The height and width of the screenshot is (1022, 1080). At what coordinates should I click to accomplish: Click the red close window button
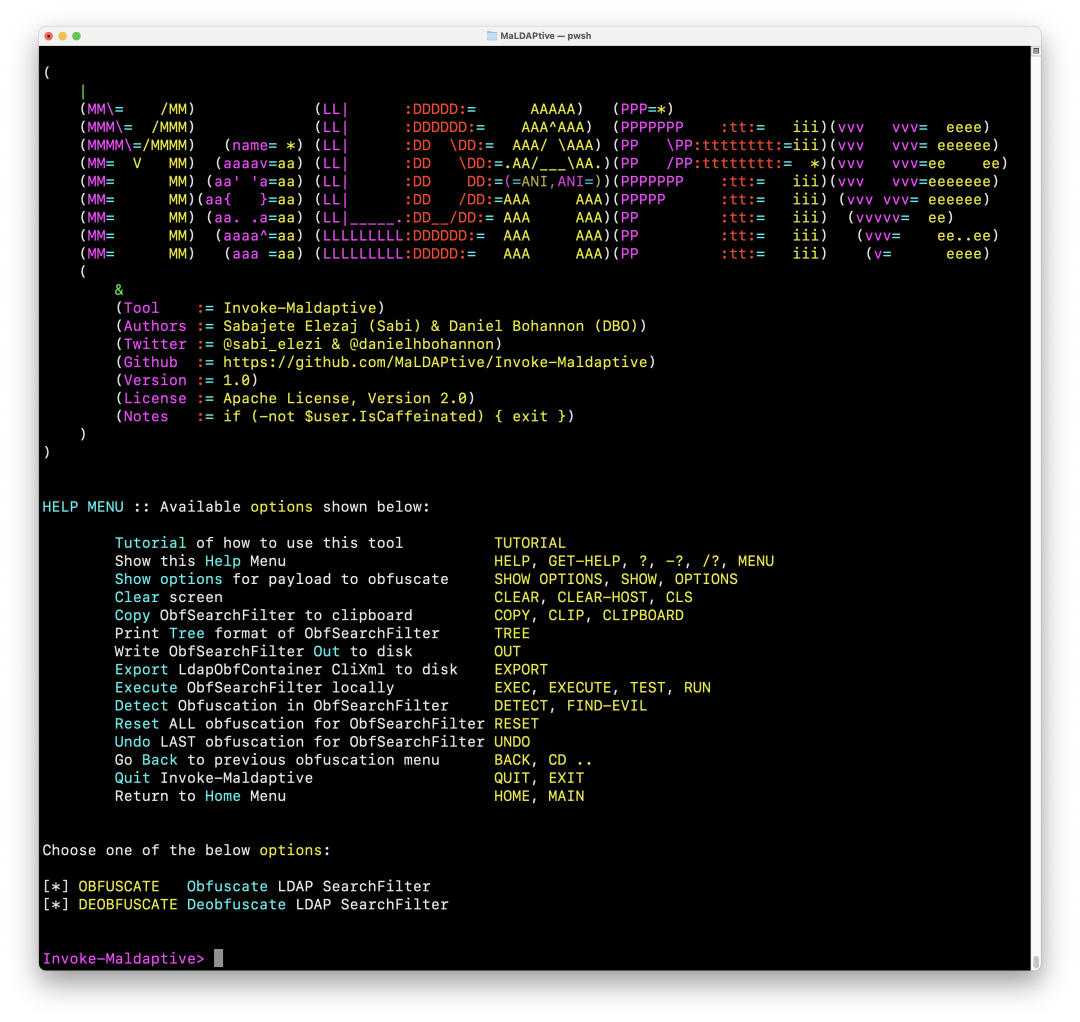(49, 36)
